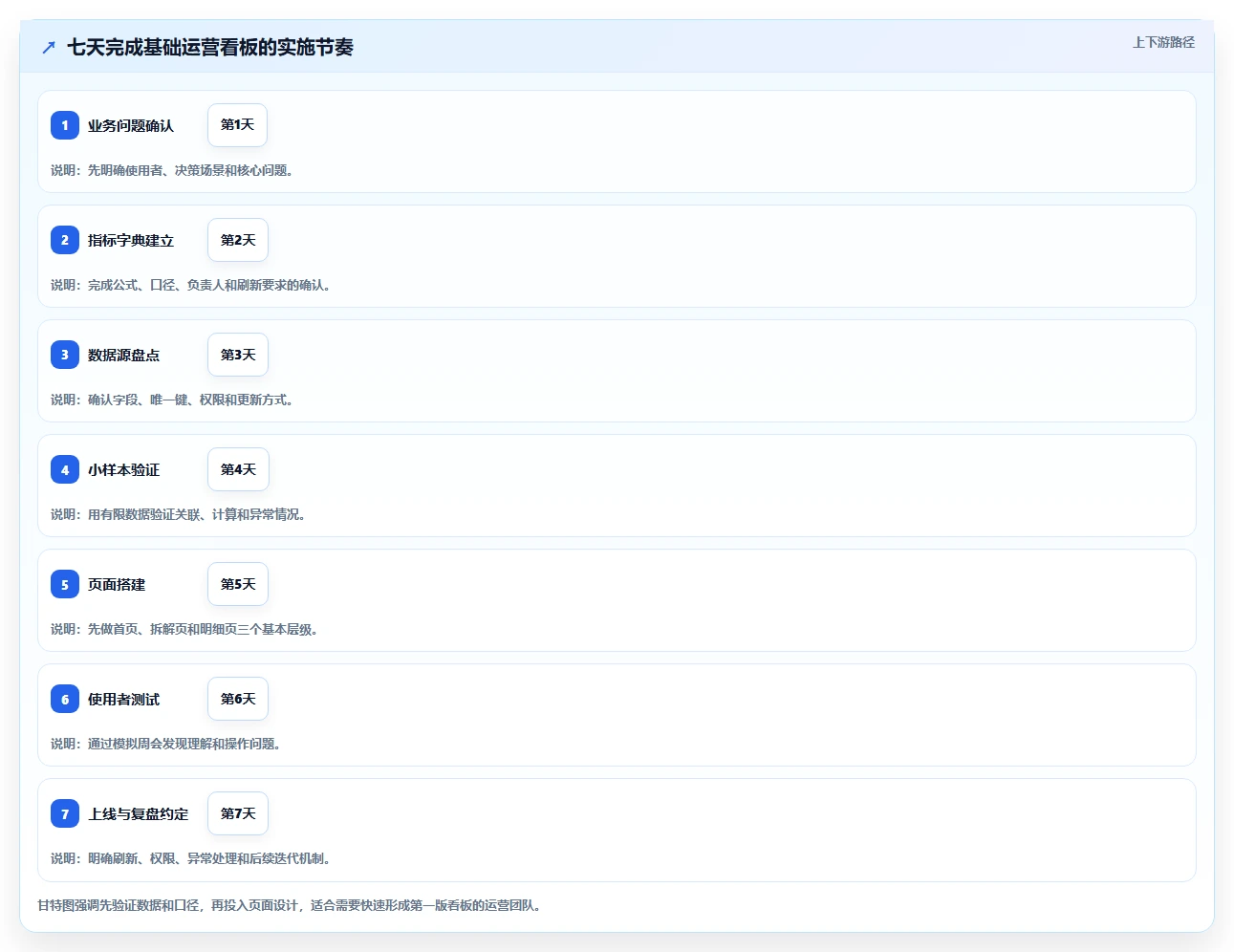Click description 先做首页、拆解页和明细页三个基本层级
This screenshot has width=1234, height=952.
pyautogui.click(x=203, y=629)
